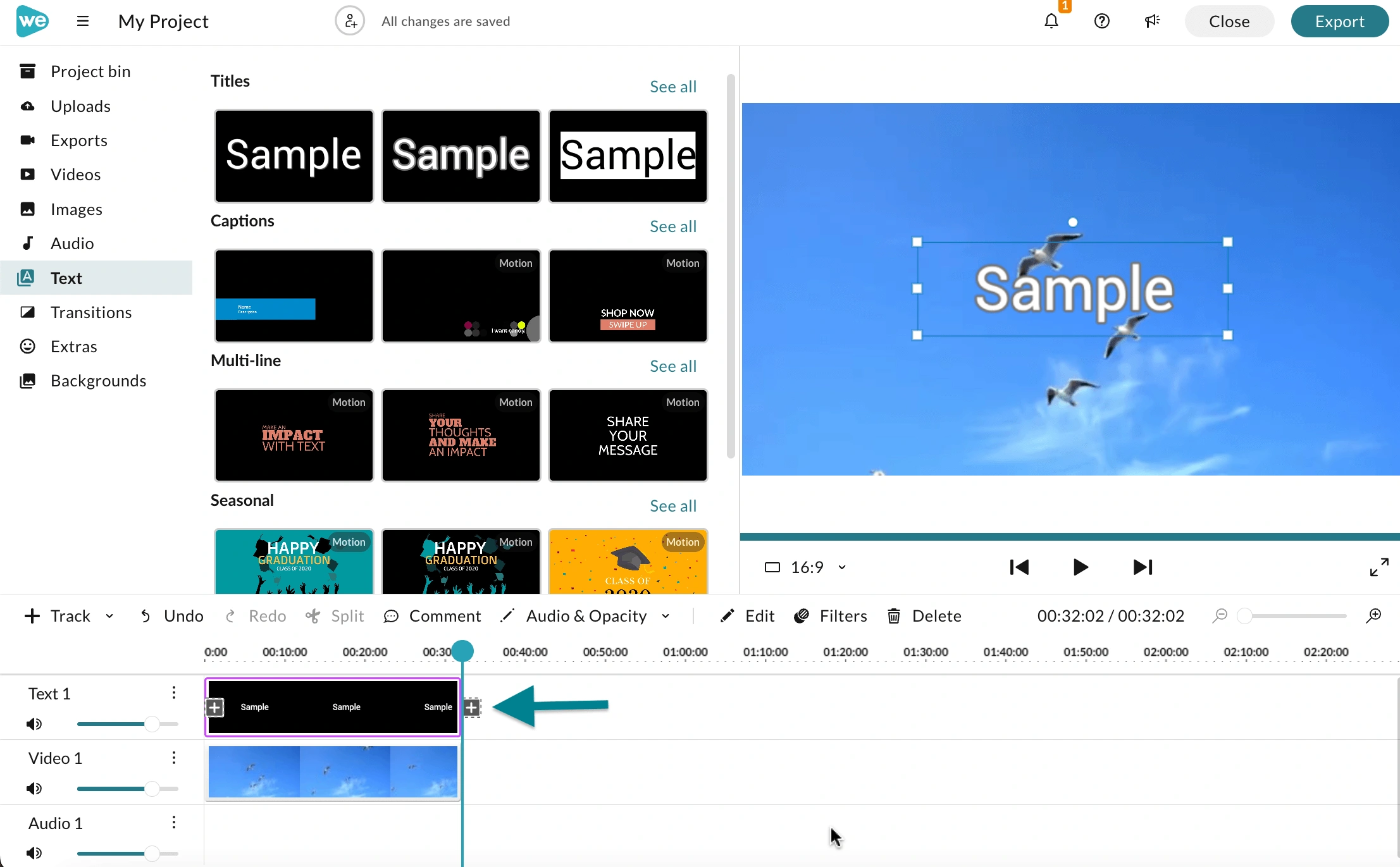See all Captions
The image size is (1400, 867).
(x=673, y=226)
